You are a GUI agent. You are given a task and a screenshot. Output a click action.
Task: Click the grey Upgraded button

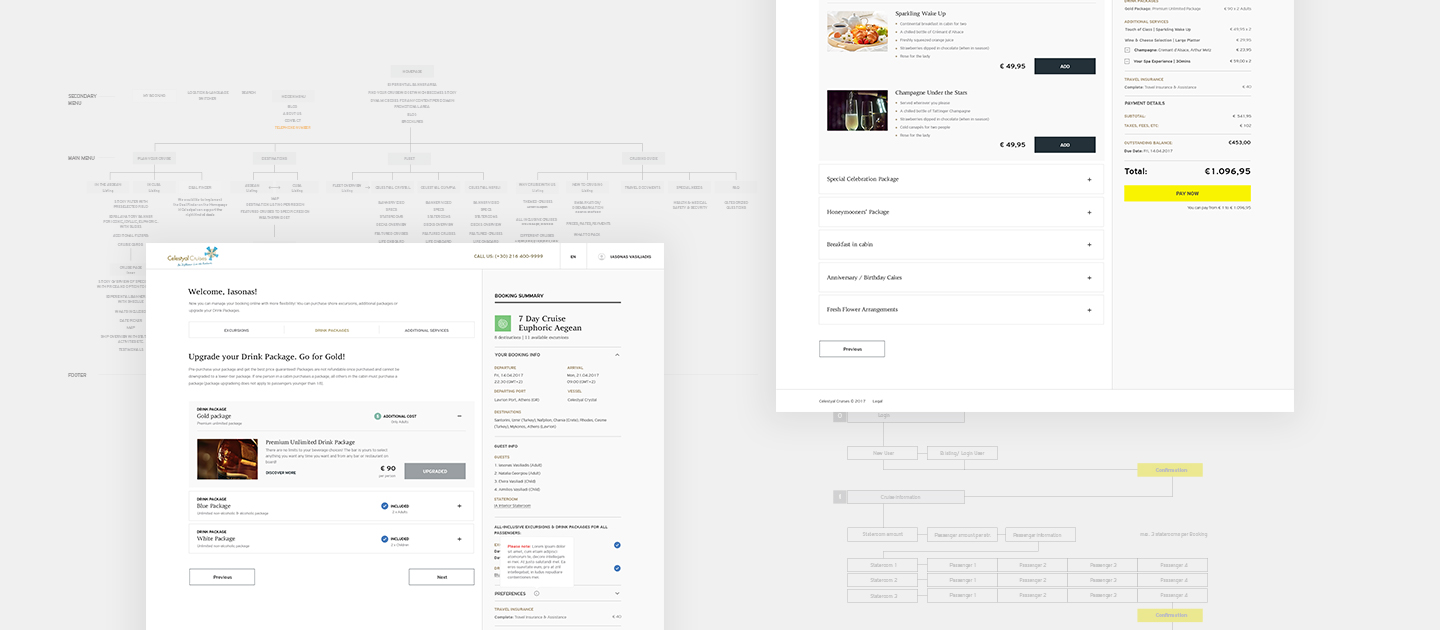(x=435, y=471)
